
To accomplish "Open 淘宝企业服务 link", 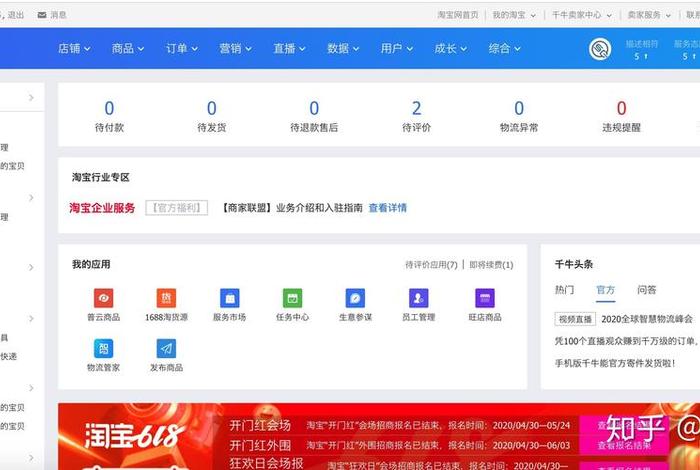I will tap(102, 208).
